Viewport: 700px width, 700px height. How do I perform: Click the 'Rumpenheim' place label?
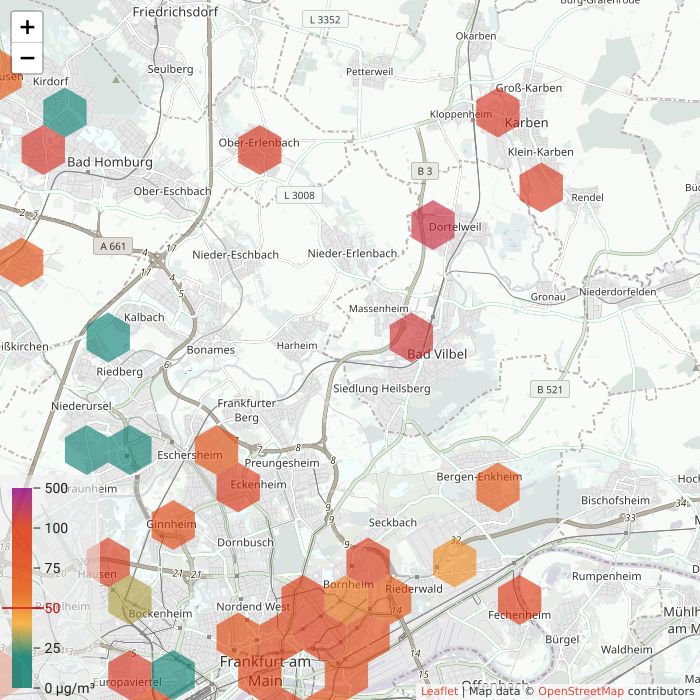click(607, 576)
